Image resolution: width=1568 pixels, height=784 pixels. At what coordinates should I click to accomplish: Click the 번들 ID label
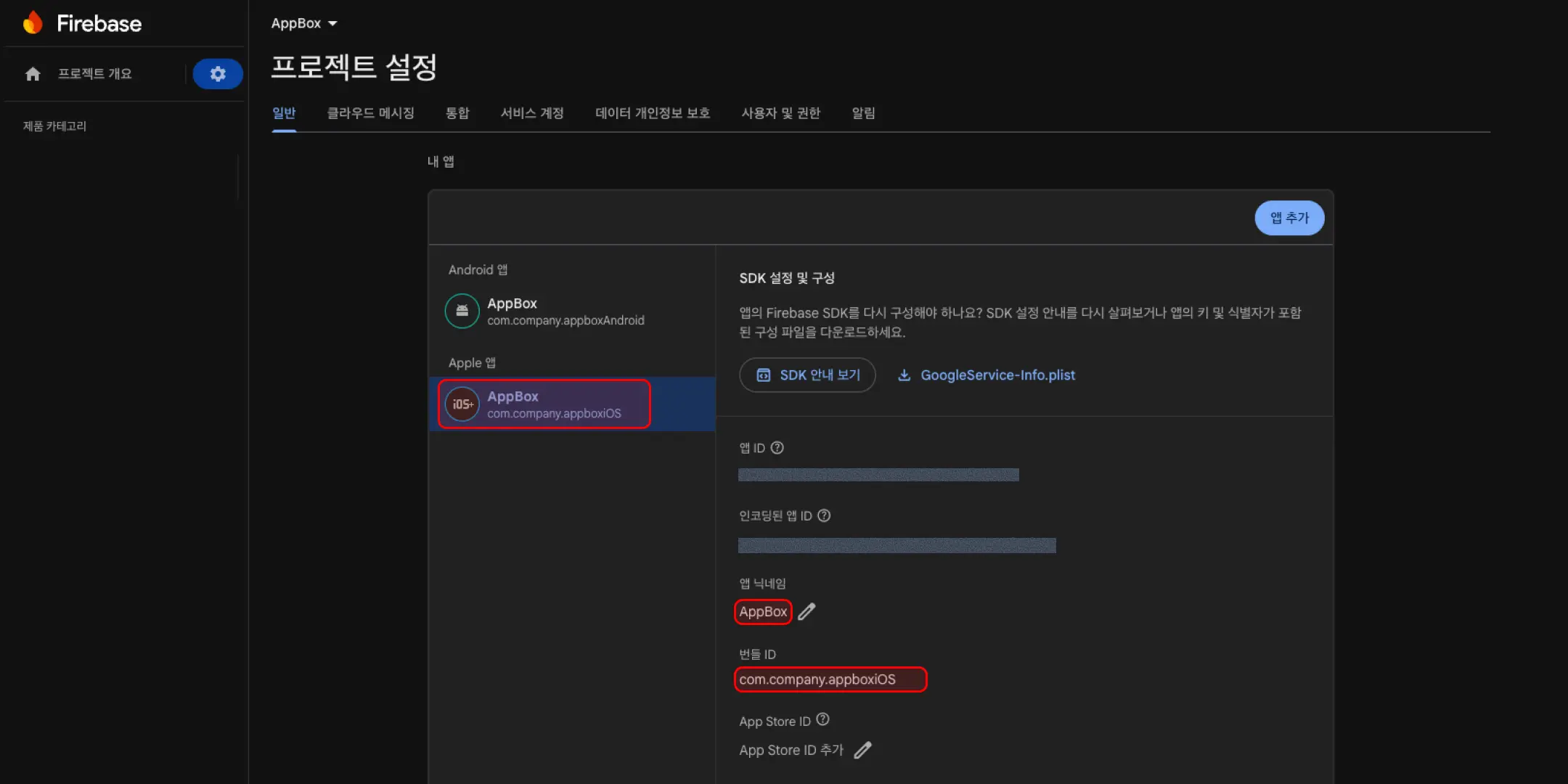(757, 655)
